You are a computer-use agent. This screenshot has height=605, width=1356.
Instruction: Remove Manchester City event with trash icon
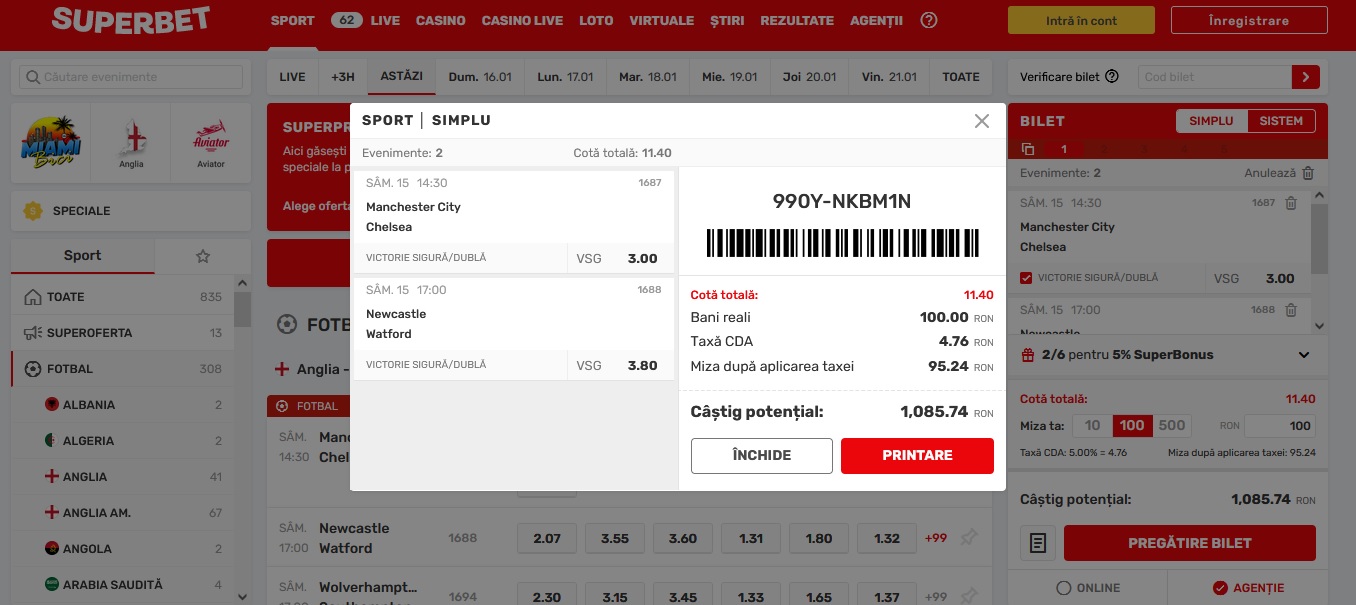tap(1291, 203)
